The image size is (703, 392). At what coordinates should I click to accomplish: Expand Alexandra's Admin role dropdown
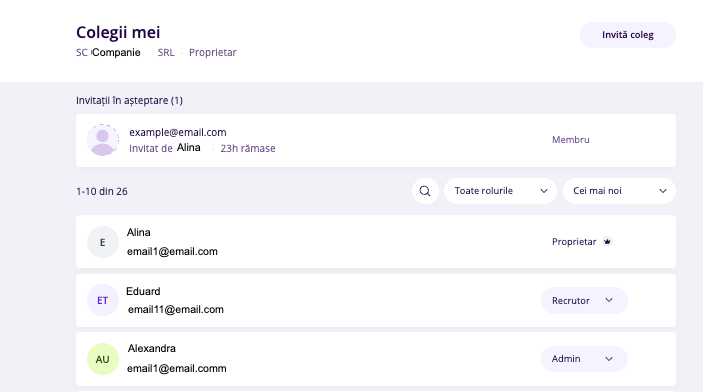(584, 359)
